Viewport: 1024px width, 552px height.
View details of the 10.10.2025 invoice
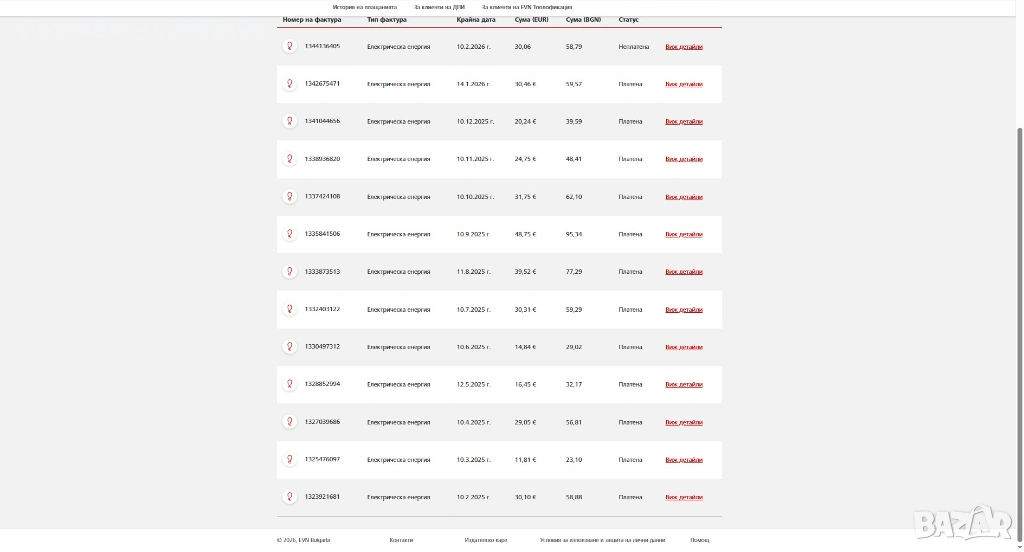pos(684,197)
